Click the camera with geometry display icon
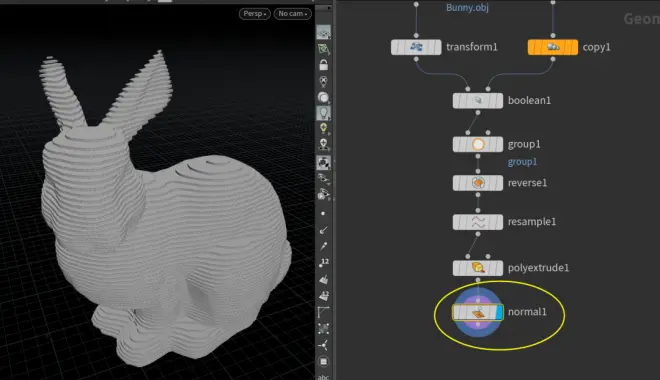 click(x=323, y=194)
